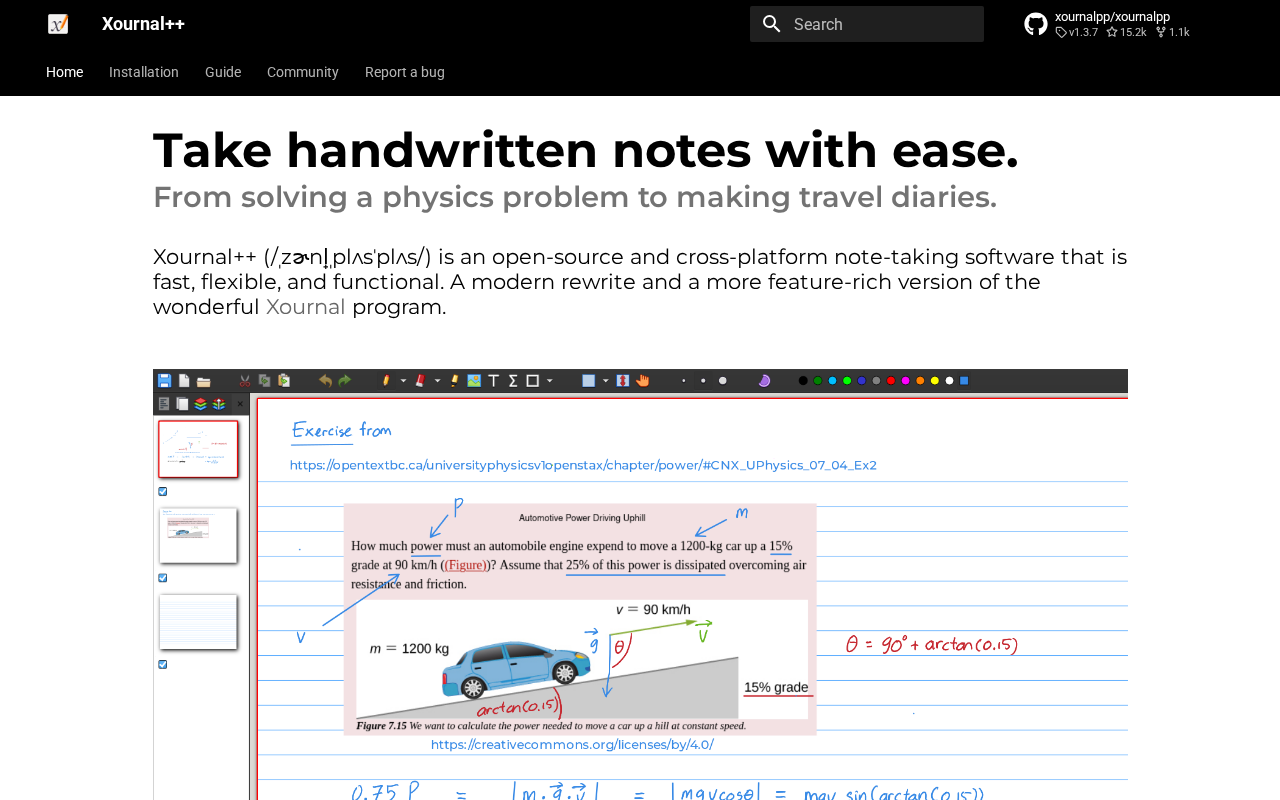This screenshot has height=800, width=1280.
Task: Select the first page thumbnail
Action: pyautogui.click(x=198, y=449)
